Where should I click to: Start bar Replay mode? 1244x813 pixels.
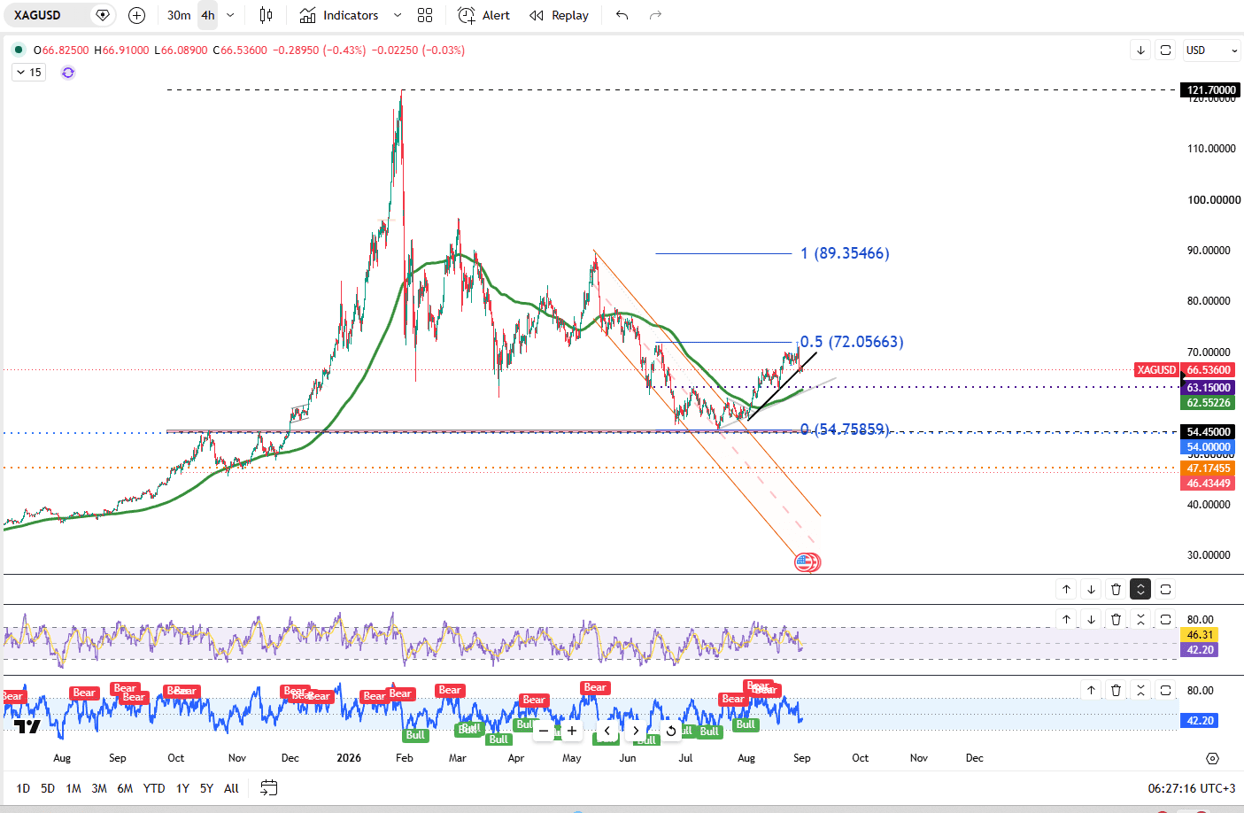point(559,15)
